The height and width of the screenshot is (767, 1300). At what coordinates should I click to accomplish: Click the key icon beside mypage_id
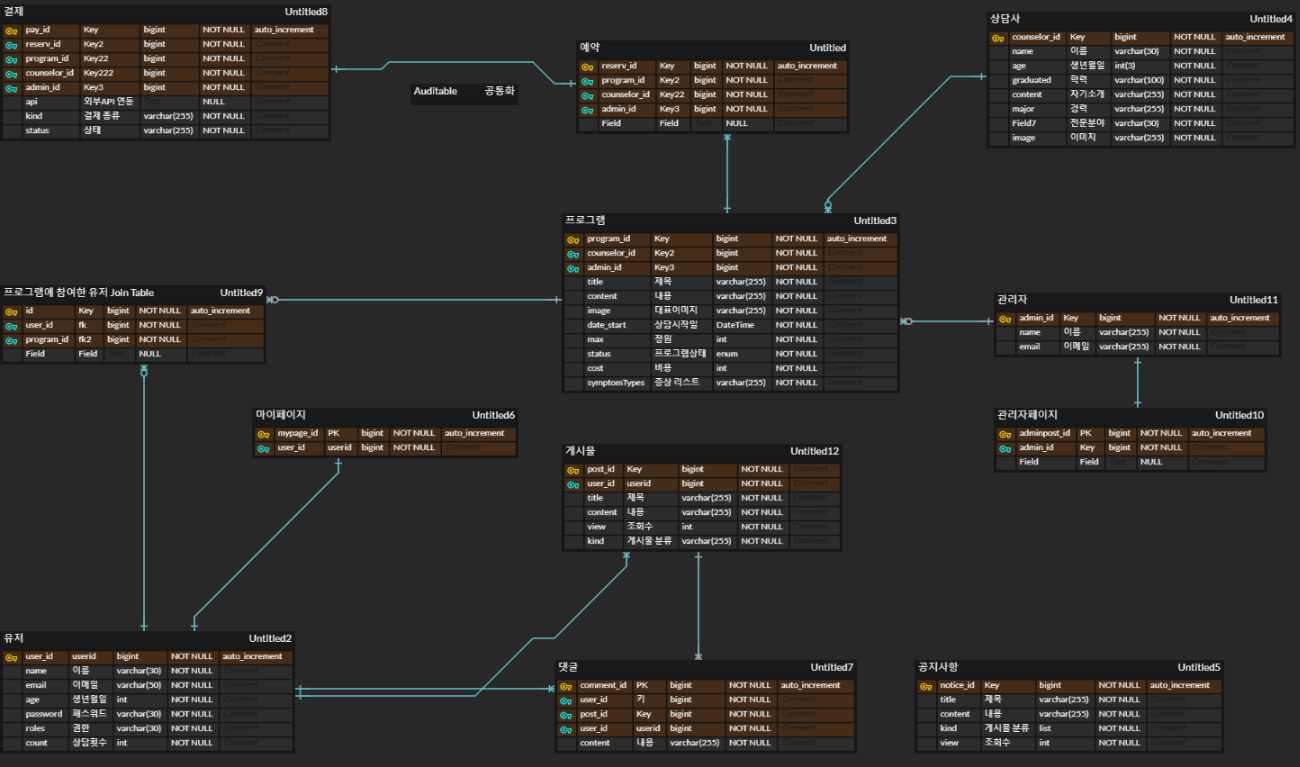click(x=263, y=434)
